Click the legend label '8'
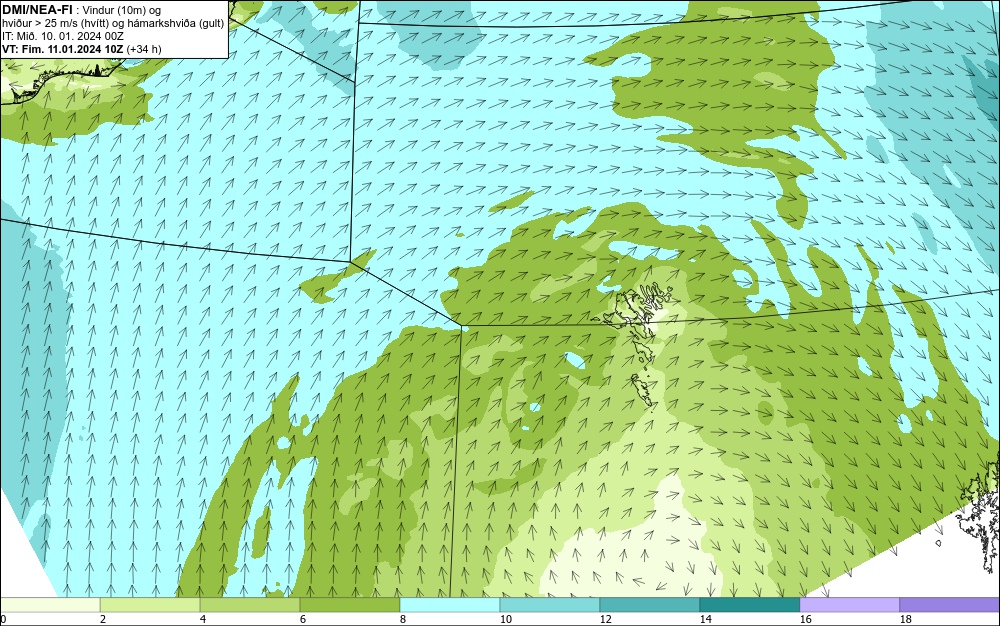Viewport: 1000px width, 626px height. click(402, 619)
